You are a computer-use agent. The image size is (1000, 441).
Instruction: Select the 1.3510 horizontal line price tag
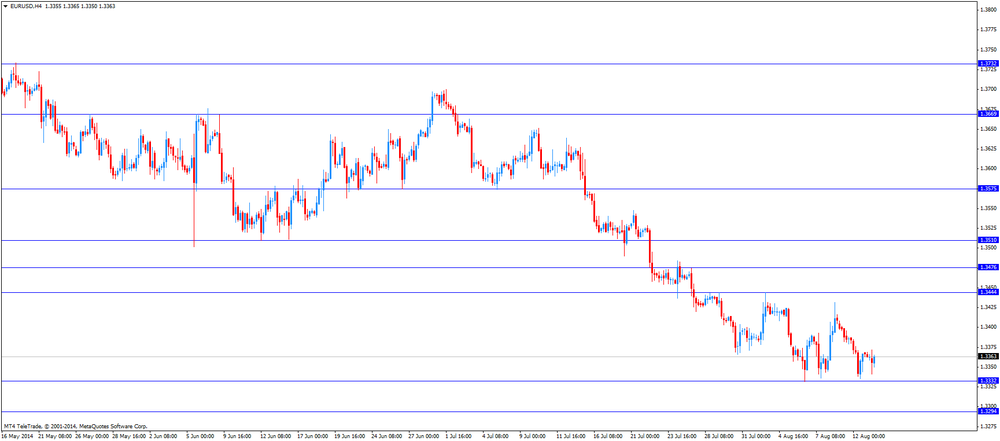pos(988,240)
